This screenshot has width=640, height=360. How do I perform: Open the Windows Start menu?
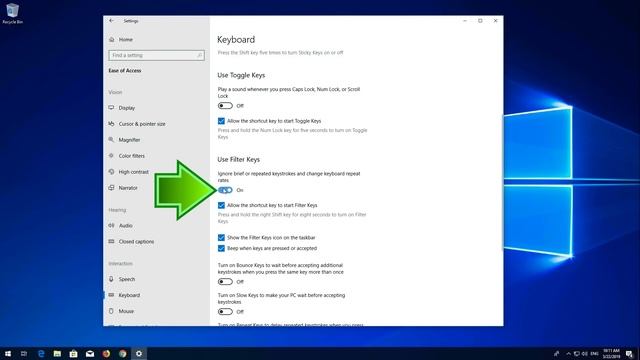(8, 353)
